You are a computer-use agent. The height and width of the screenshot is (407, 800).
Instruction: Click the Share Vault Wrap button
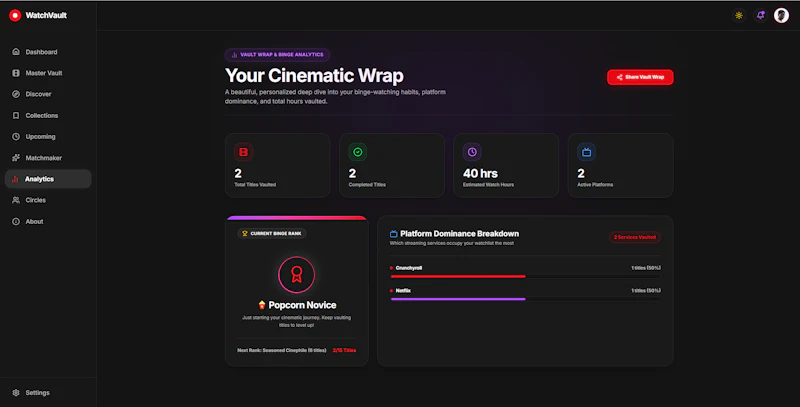(640, 77)
